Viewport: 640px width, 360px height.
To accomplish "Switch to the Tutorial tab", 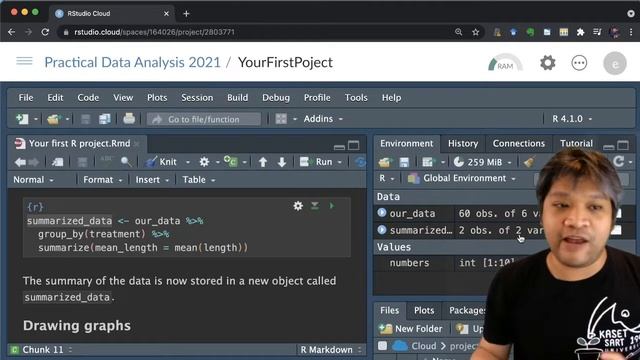I will (x=576, y=143).
